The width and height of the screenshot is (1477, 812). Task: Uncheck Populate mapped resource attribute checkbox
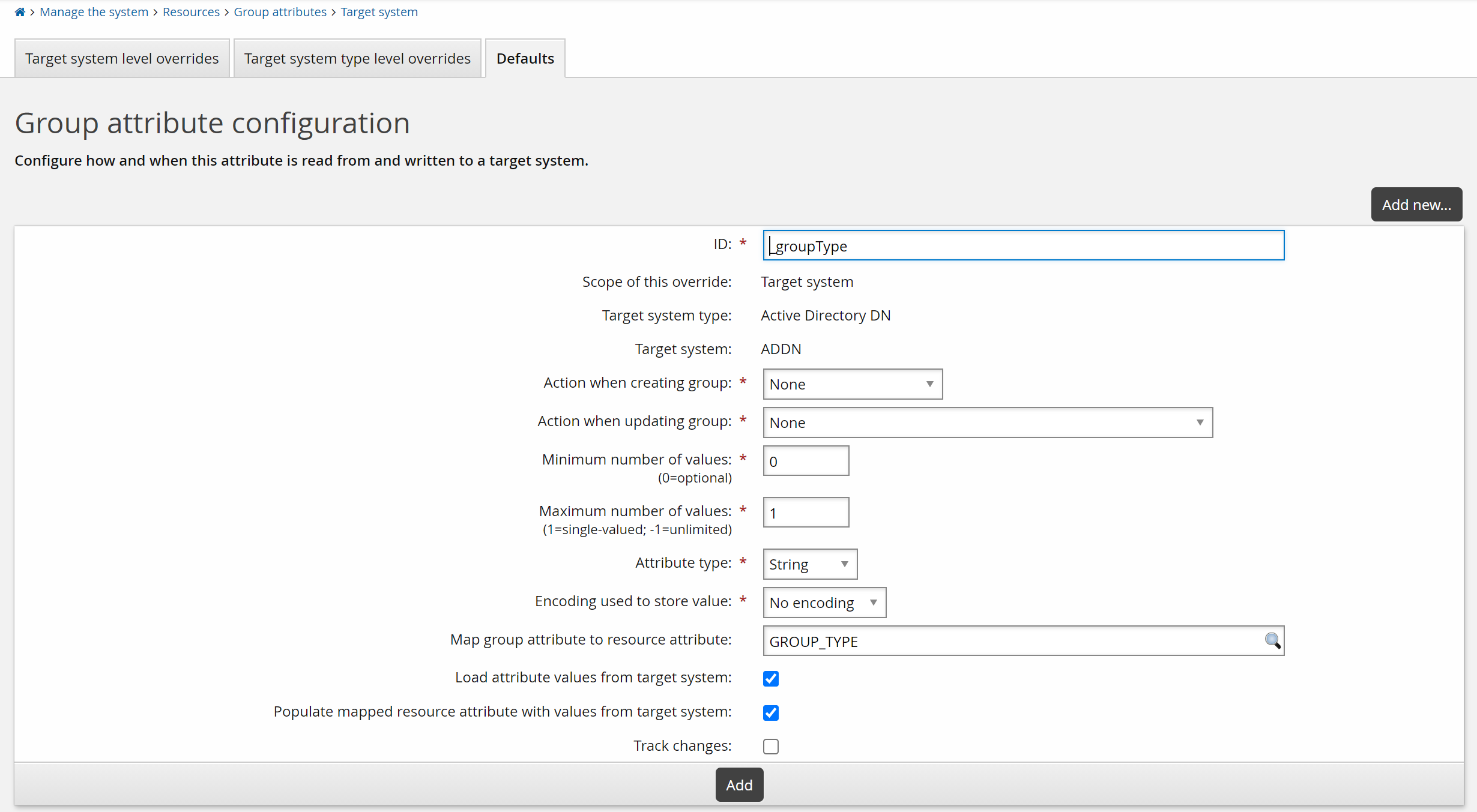(771, 713)
